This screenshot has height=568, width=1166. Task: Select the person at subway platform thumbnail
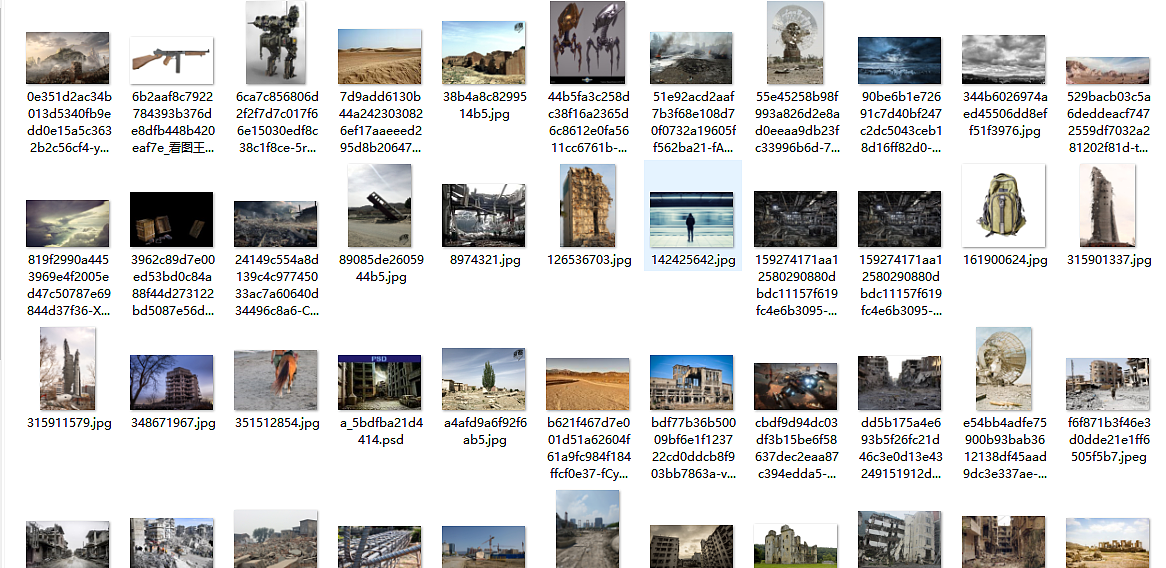(692, 219)
